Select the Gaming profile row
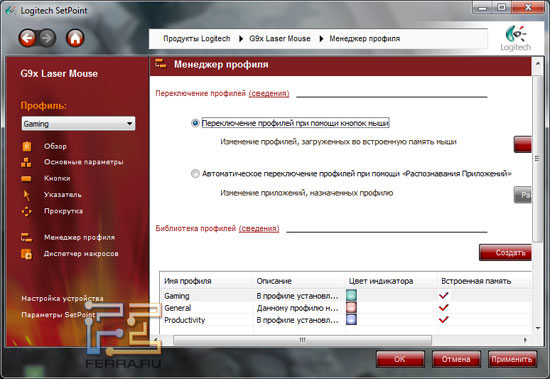This screenshot has height=379, width=550. (x=346, y=295)
